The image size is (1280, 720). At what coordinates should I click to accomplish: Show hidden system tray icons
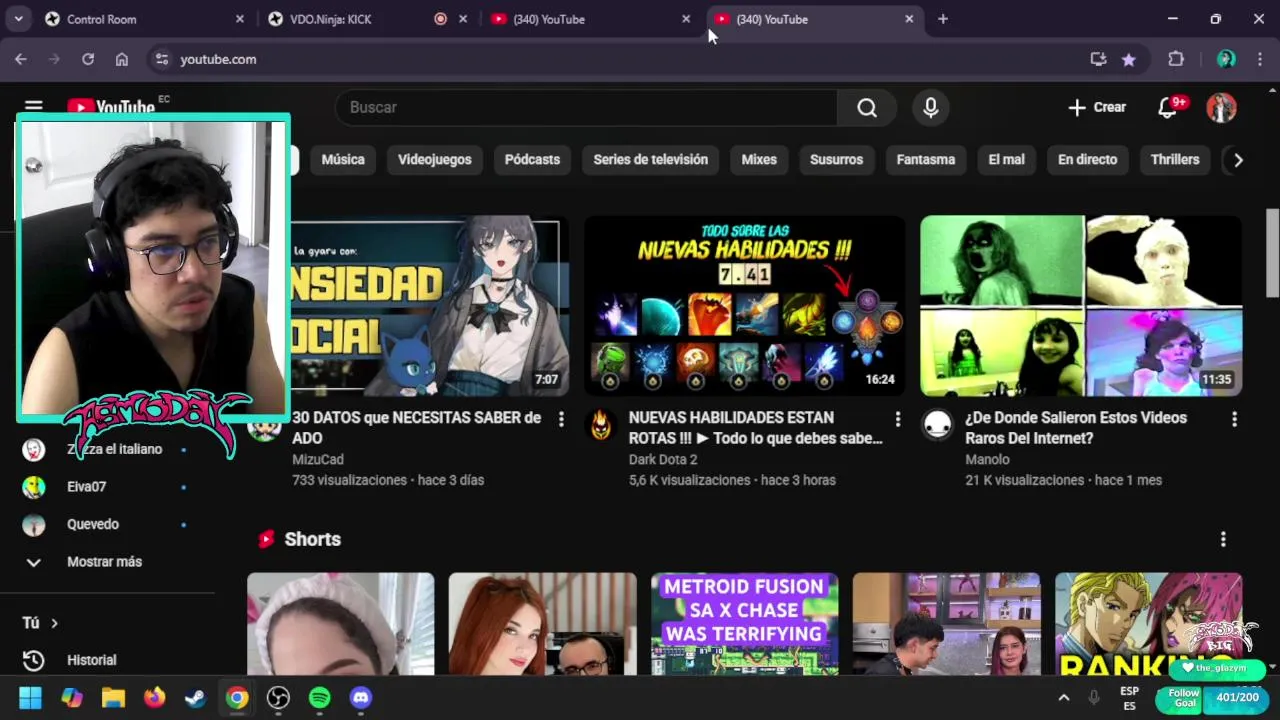[1064, 698]
